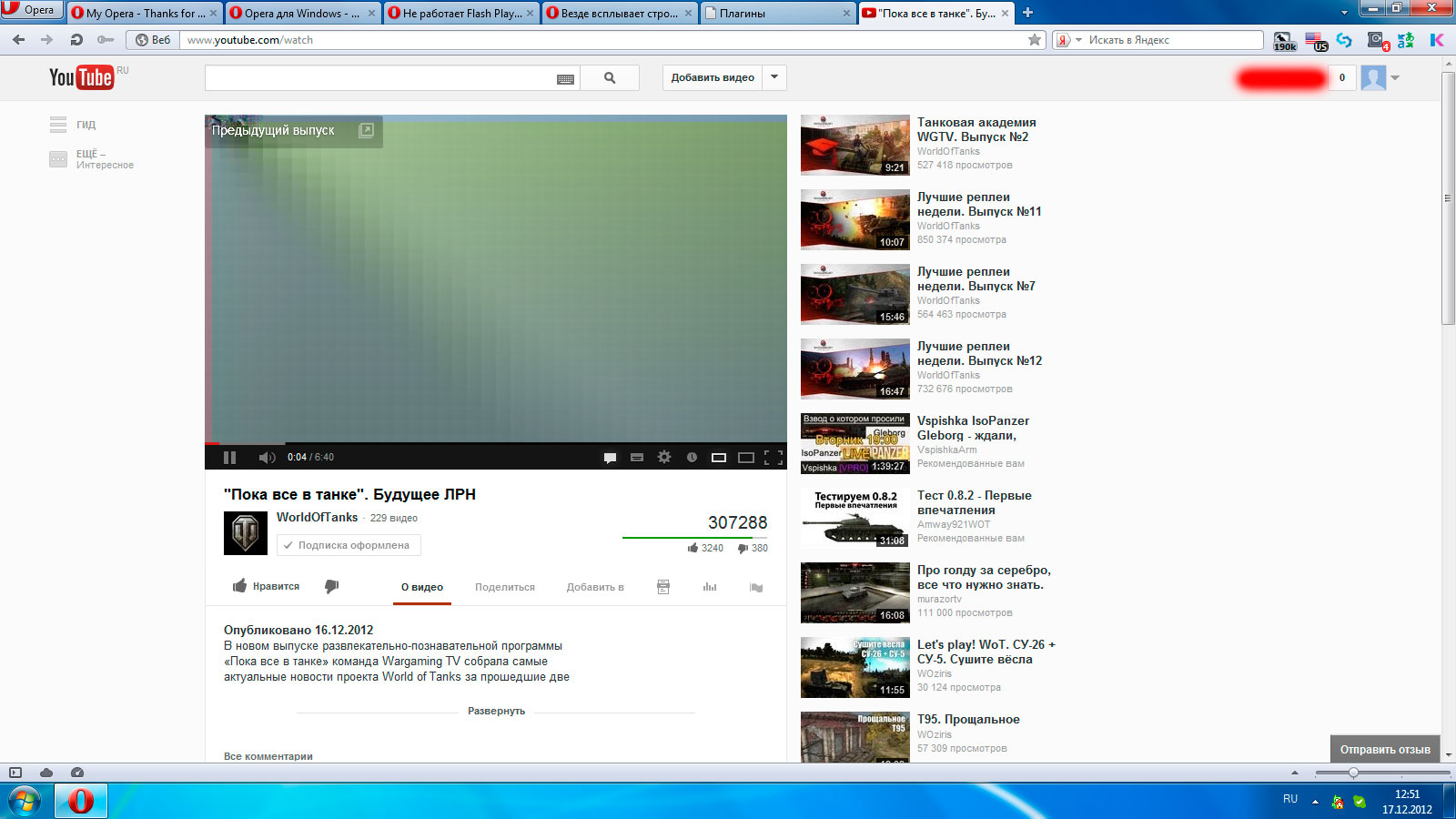The height and width of the screenshot is (819, 1456).
Task: Click the RU language indicator in taskbar
Action: click(1290, 799)
